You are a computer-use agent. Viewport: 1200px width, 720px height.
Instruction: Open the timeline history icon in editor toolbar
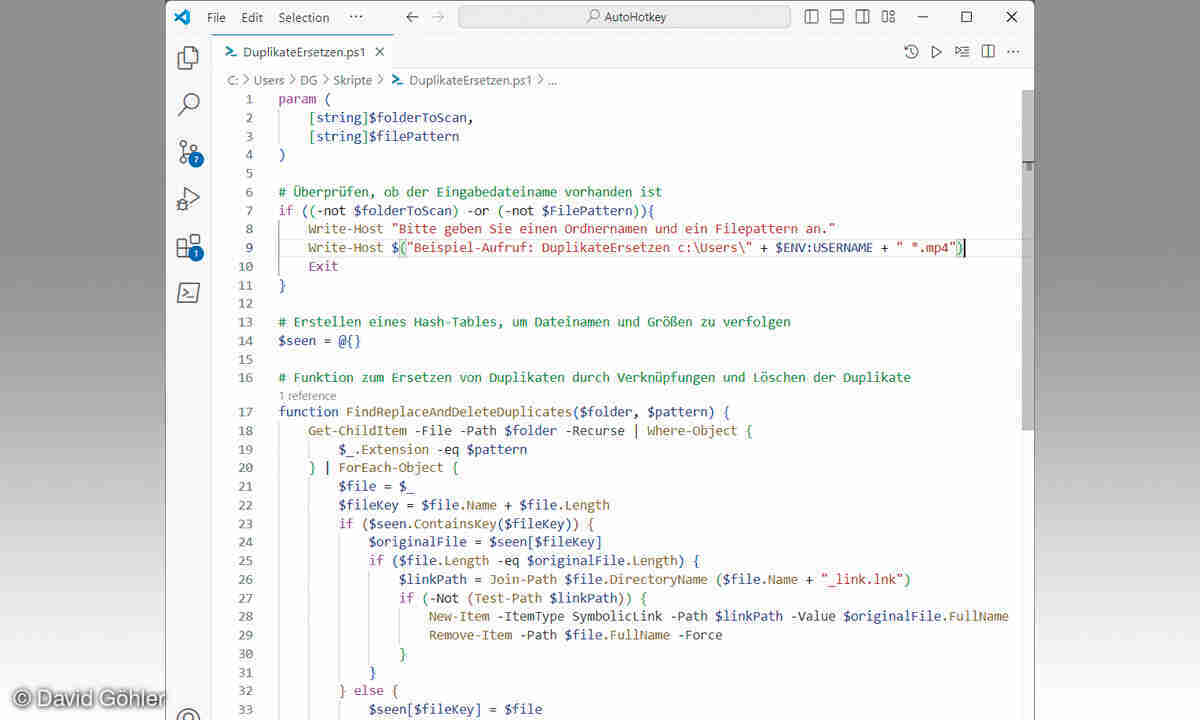(911, 52)
